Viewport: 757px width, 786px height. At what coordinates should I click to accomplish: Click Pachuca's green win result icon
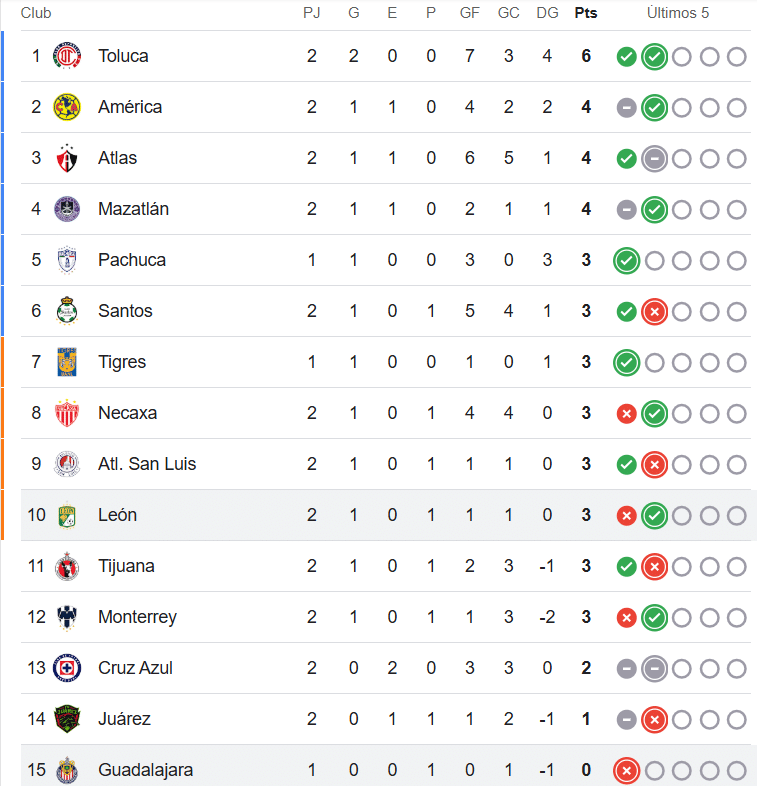[x=626, y=261]
